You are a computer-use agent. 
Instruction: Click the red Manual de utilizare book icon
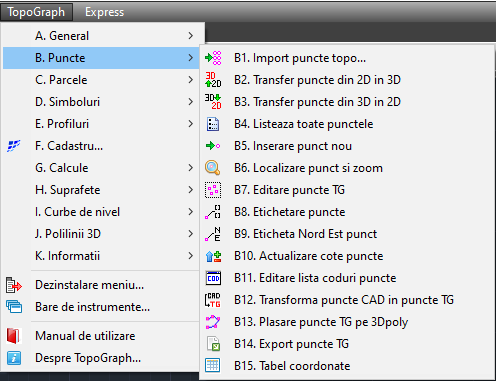pos(14,336)
